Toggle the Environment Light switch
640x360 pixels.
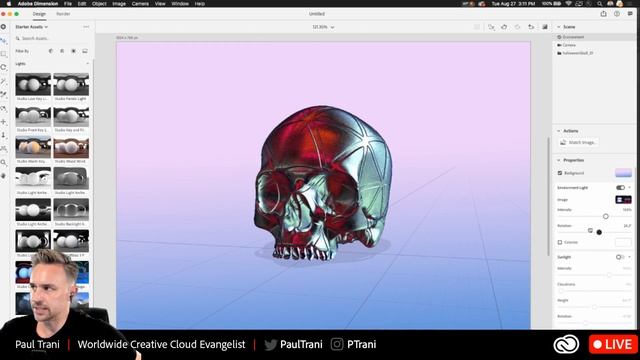coord(620,188)
